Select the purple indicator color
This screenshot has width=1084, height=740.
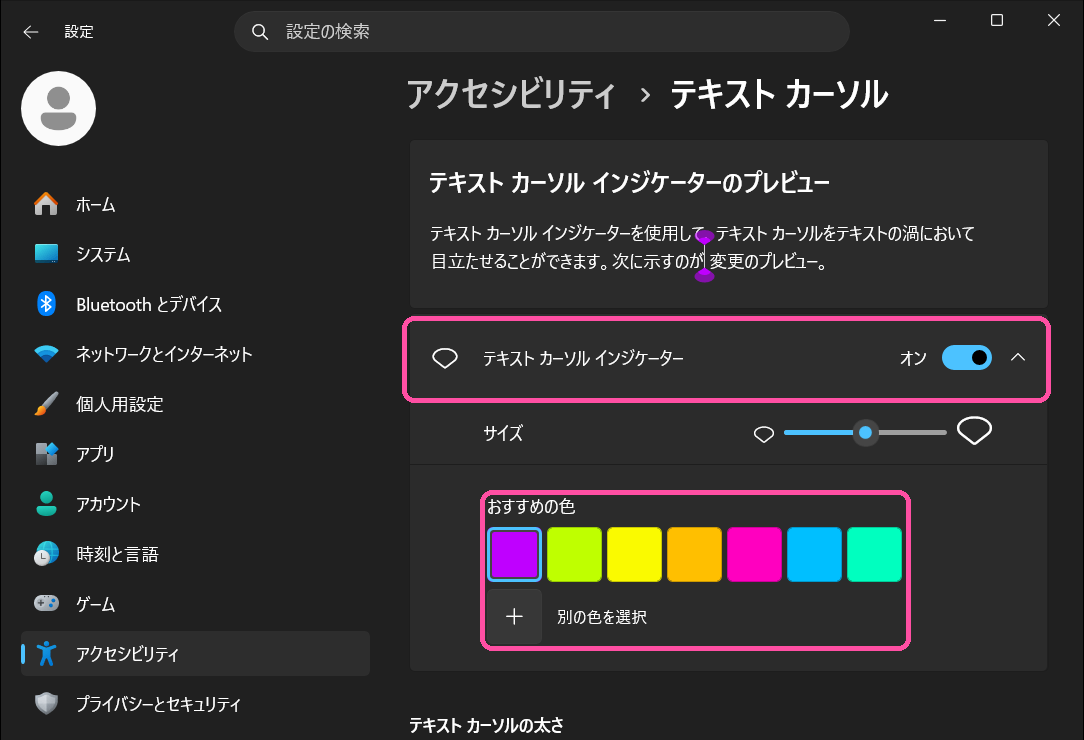(514, 555)
